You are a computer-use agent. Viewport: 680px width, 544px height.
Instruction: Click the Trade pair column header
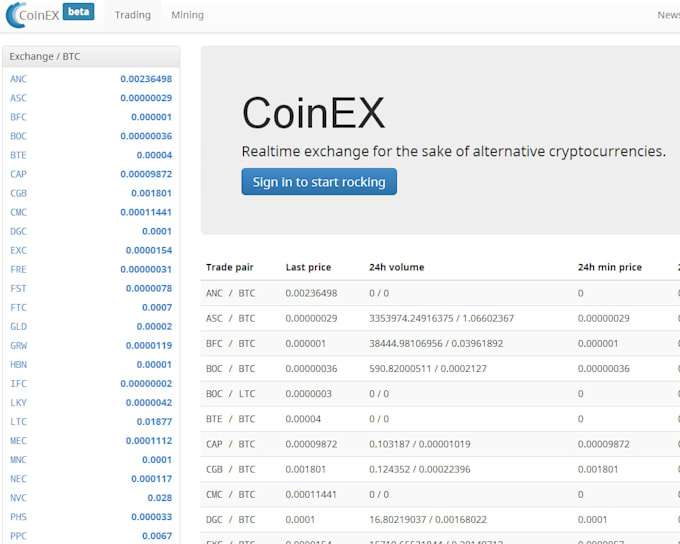(230, 267)
